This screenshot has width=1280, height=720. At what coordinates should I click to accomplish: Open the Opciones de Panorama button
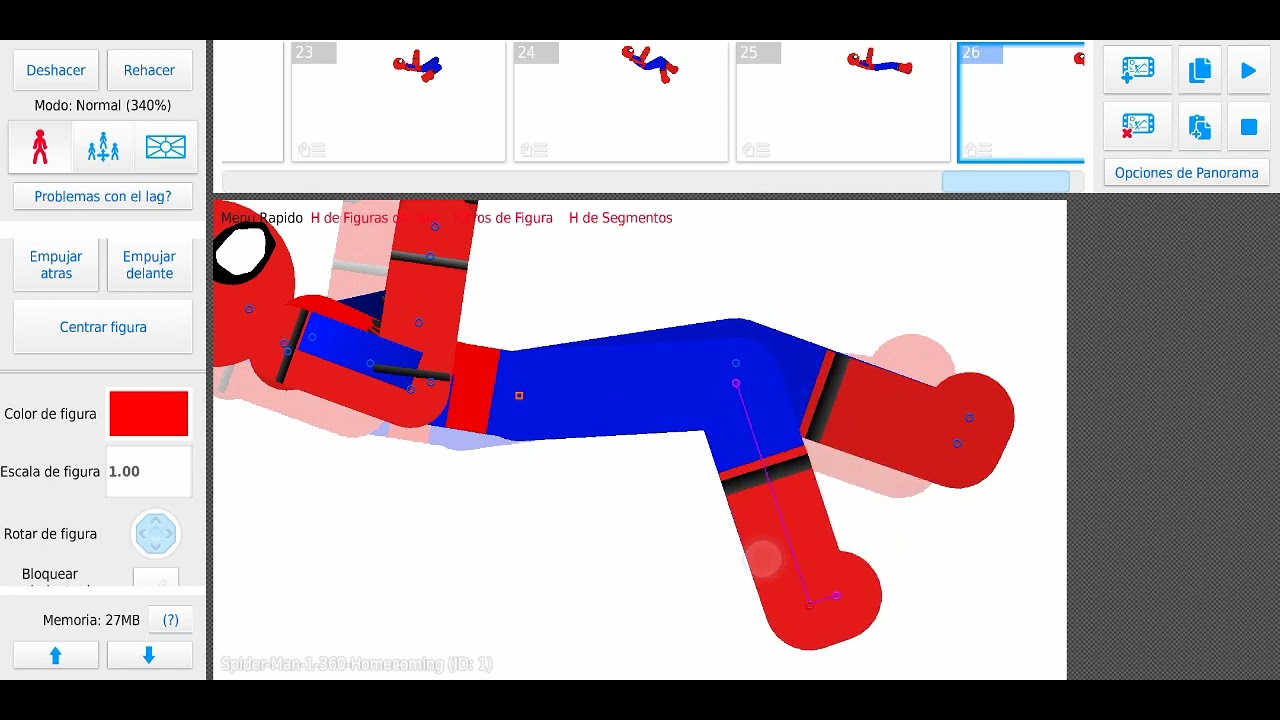click(x=1187, y=173)
